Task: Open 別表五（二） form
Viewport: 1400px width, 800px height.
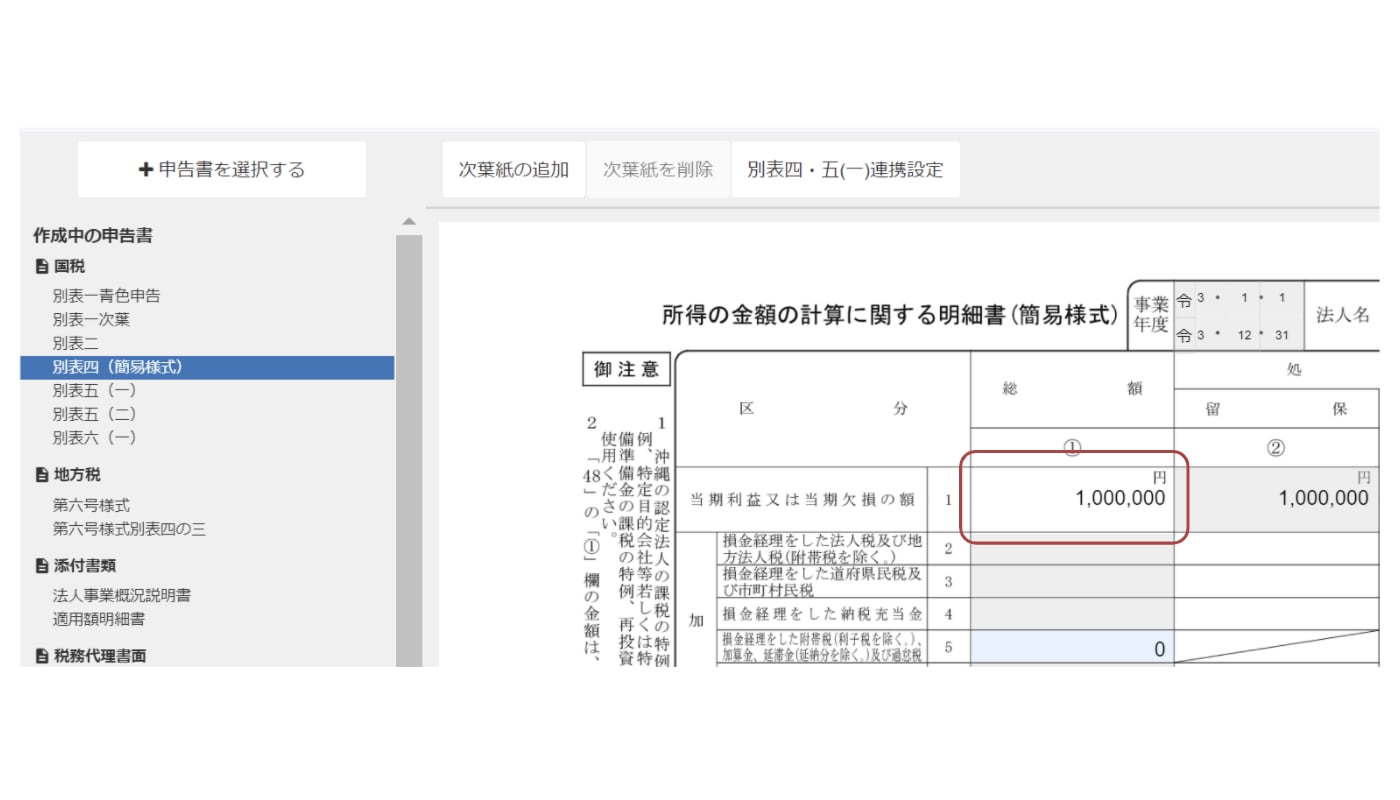Action: click(94, 414)
